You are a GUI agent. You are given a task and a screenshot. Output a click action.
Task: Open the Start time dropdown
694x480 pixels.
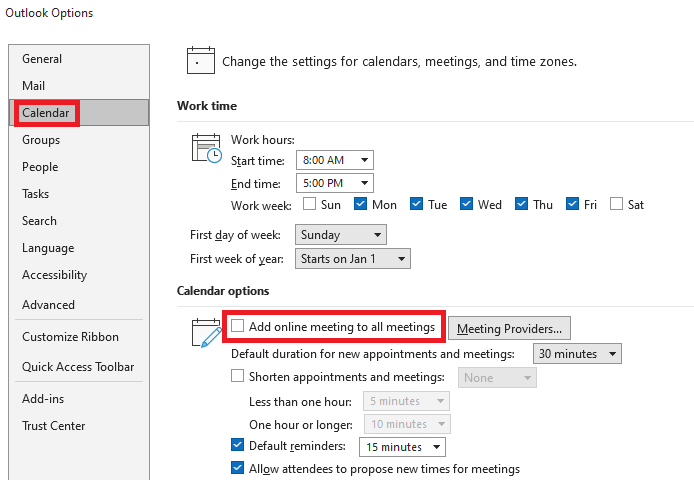pyautogui.click(x=334, y=160)
